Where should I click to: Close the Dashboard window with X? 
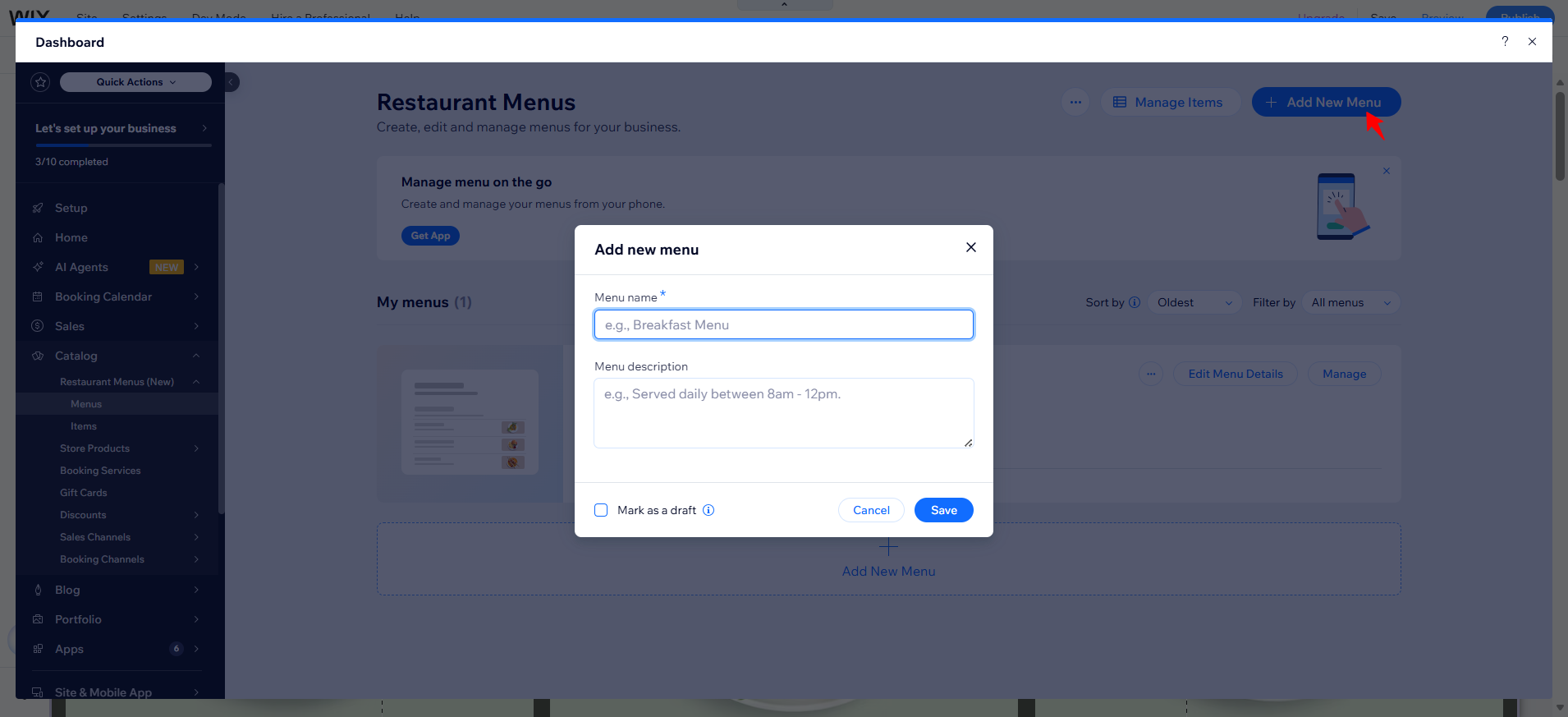click(x=1532, y=41)
